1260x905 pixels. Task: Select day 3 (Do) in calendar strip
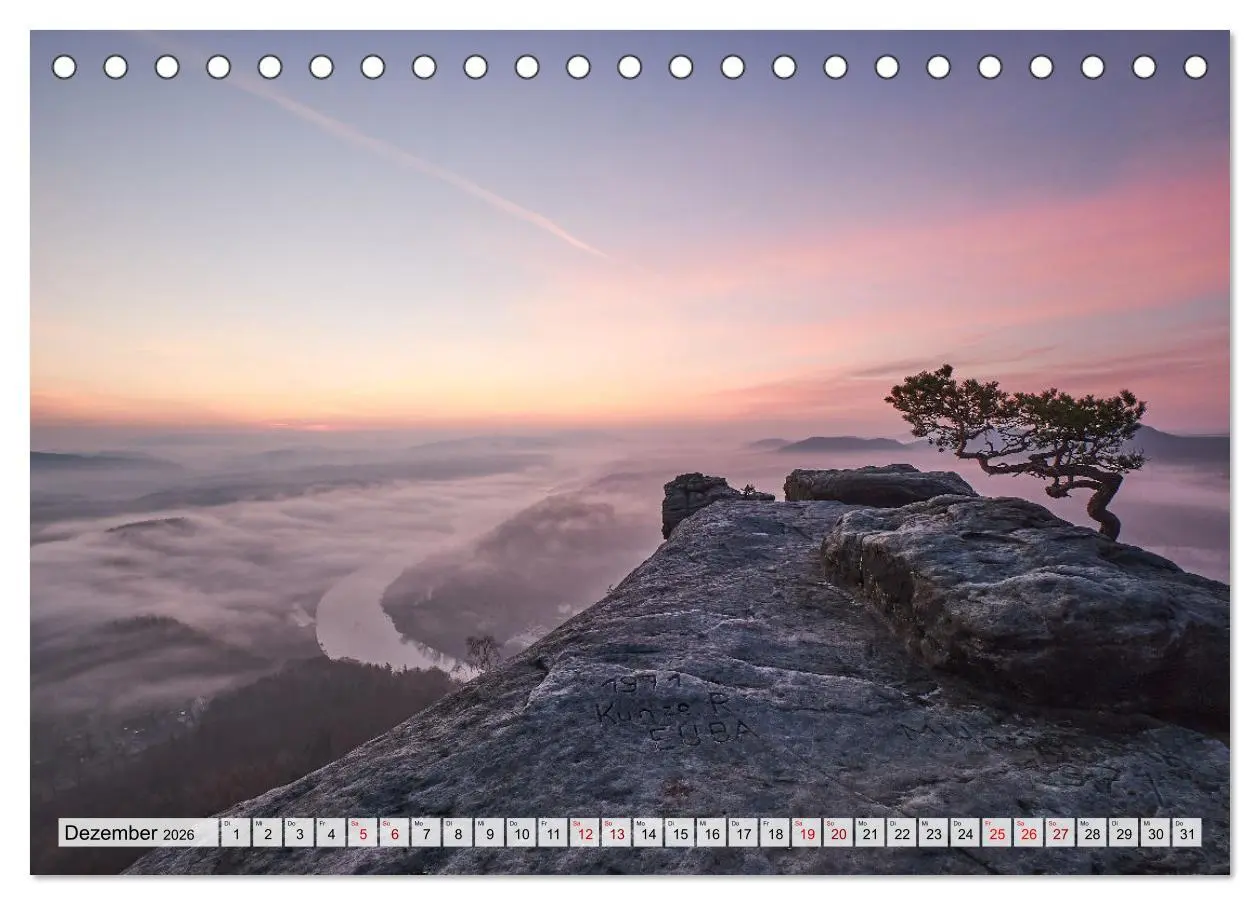[x=299, y=833]
